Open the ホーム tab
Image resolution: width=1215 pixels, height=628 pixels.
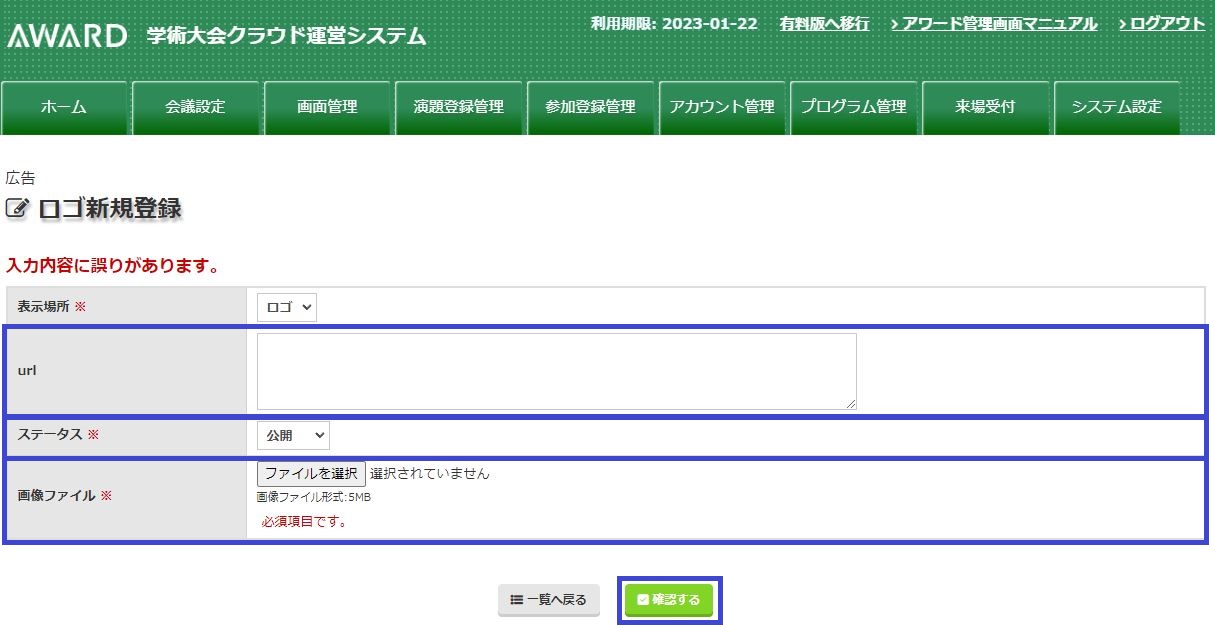click(64, 107)
